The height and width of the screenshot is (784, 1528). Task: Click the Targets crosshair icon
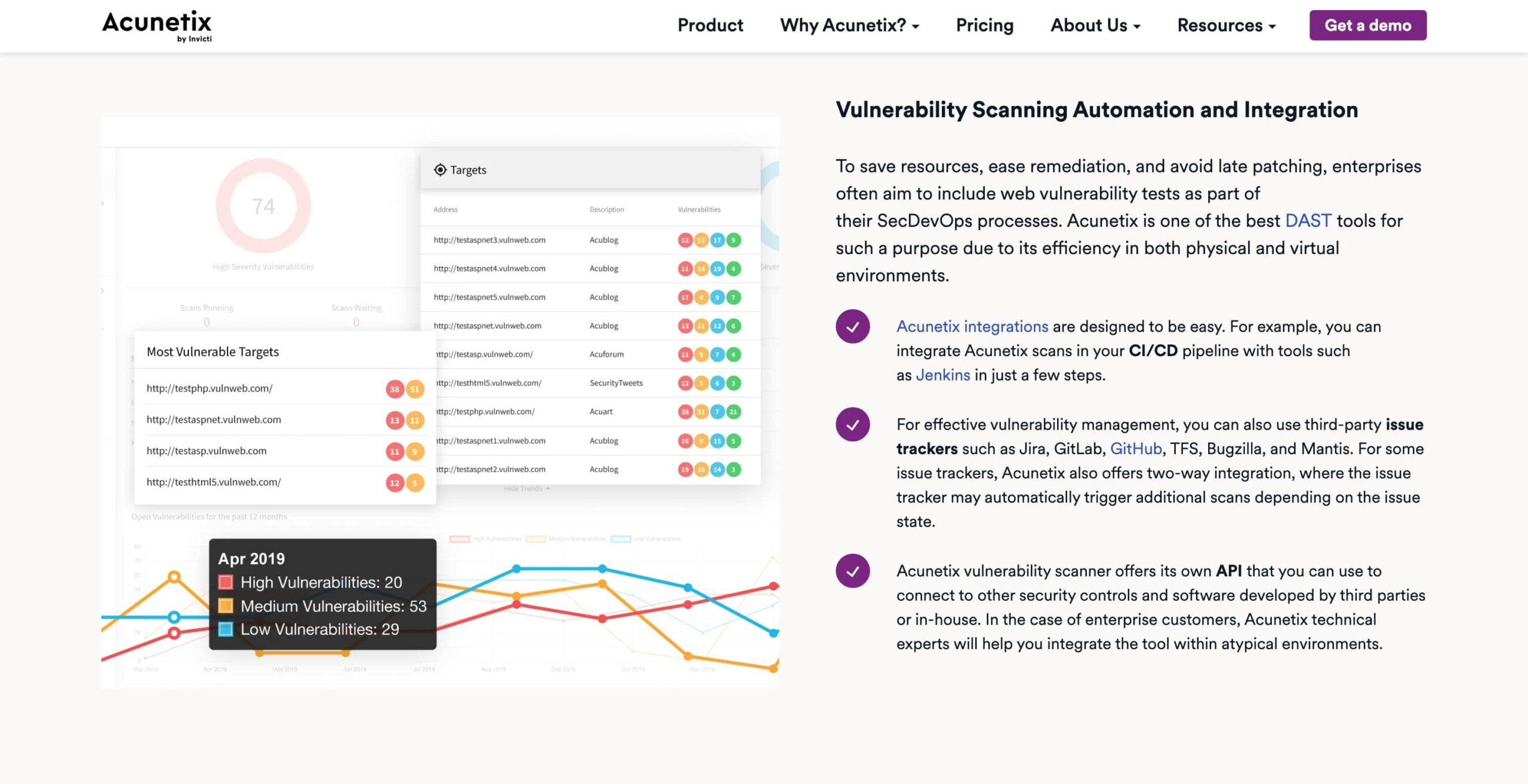tap(440, 170)
